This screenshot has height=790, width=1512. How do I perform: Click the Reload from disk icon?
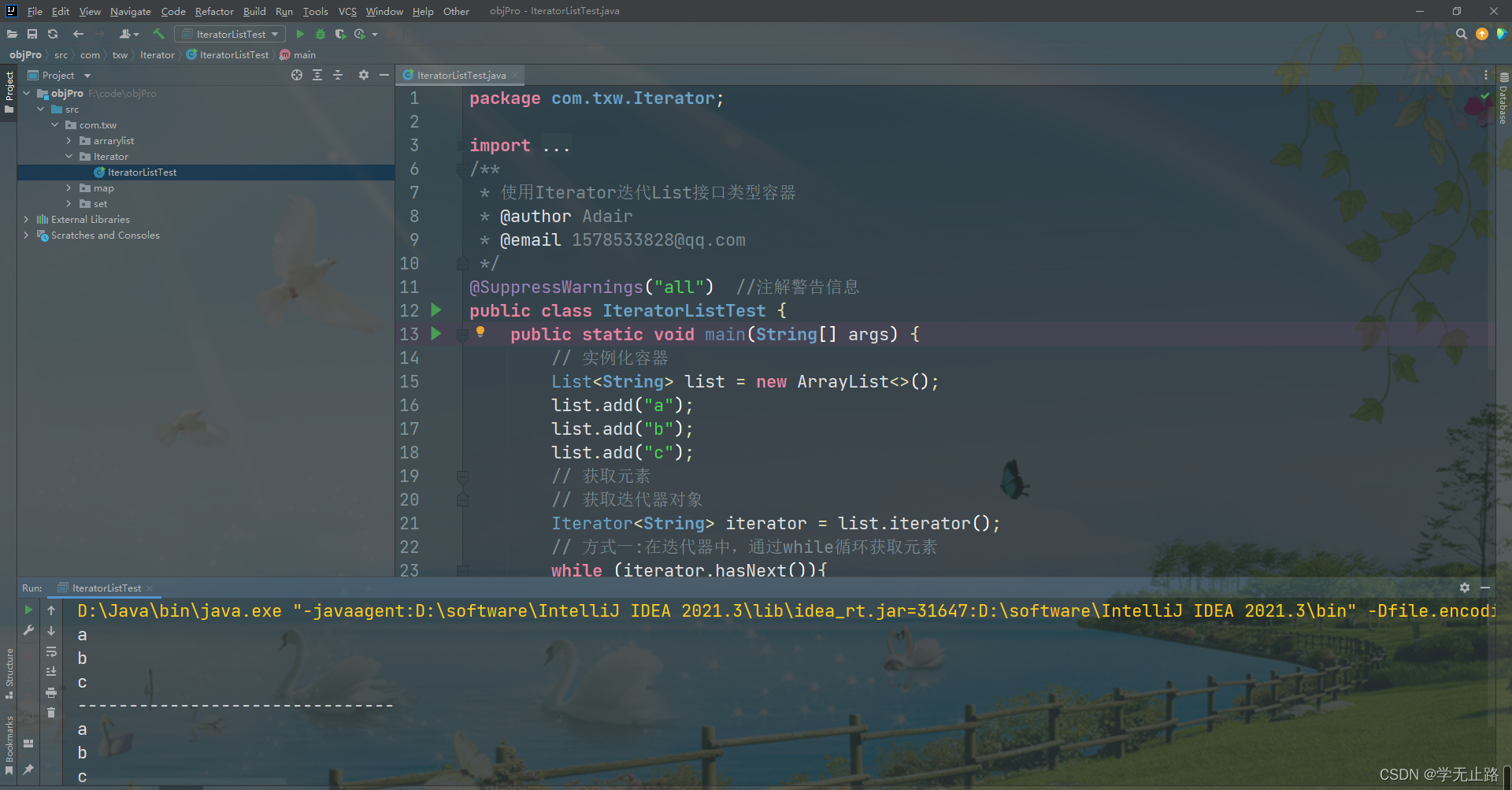53,34
